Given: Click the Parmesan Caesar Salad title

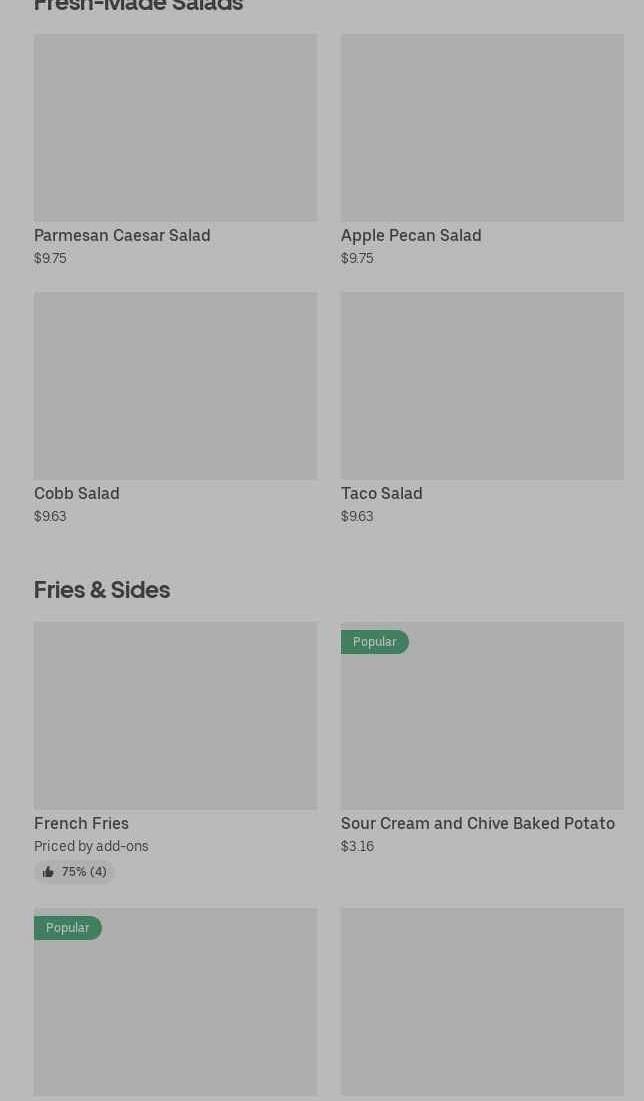Looking at the screenshot, I should pyautogui.click(x=122, y=235).
